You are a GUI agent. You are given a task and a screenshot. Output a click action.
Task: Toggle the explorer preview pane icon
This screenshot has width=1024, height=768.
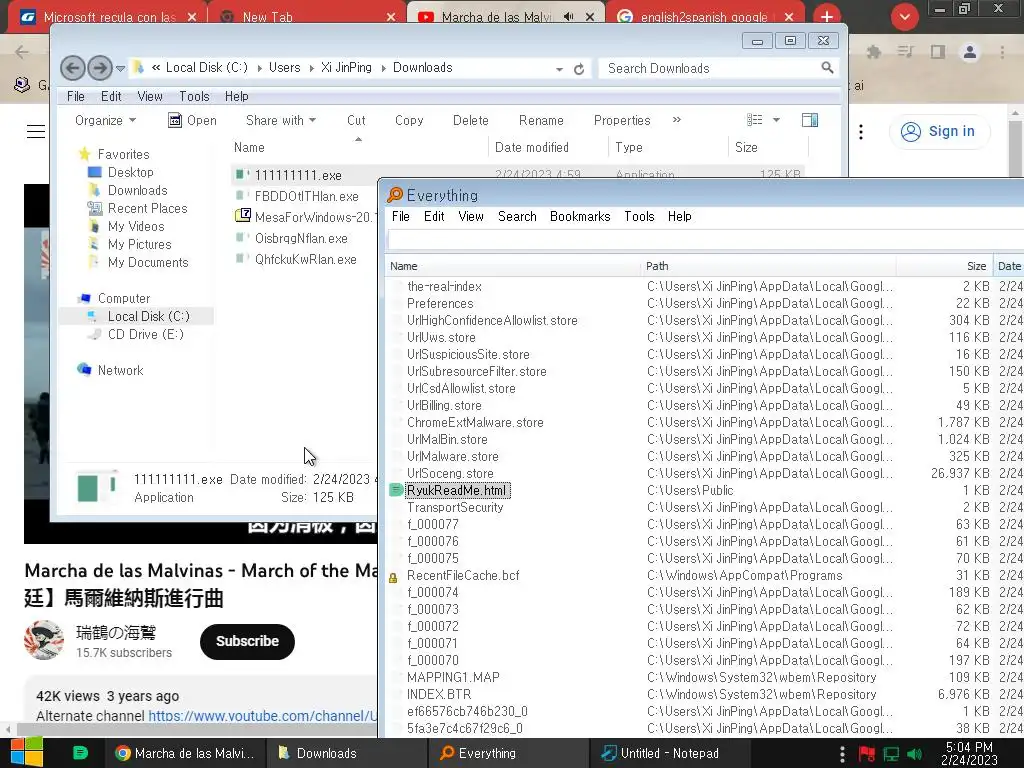tap(810, 120)
